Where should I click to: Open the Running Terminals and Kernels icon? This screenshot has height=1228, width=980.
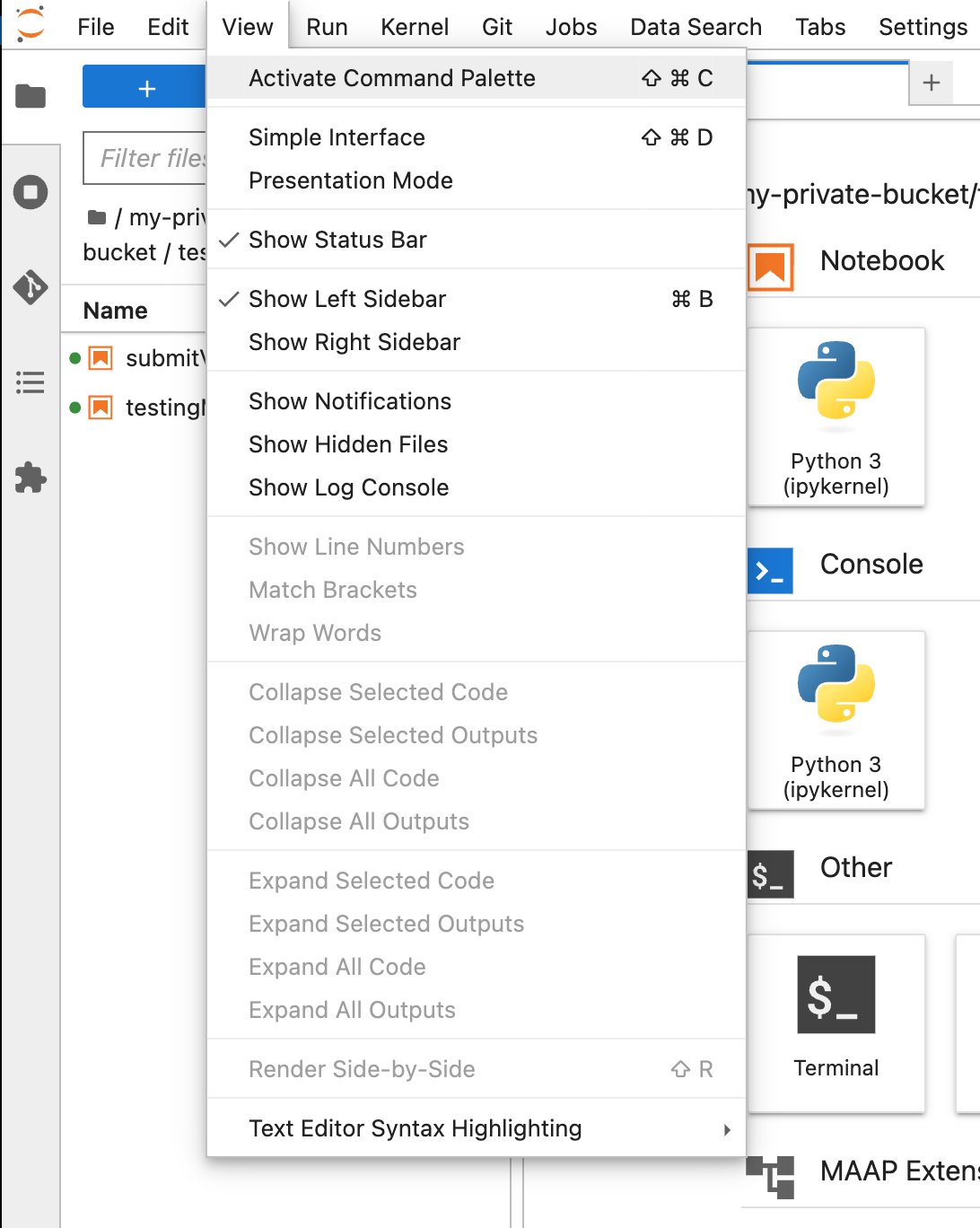(x=31, y=192)
